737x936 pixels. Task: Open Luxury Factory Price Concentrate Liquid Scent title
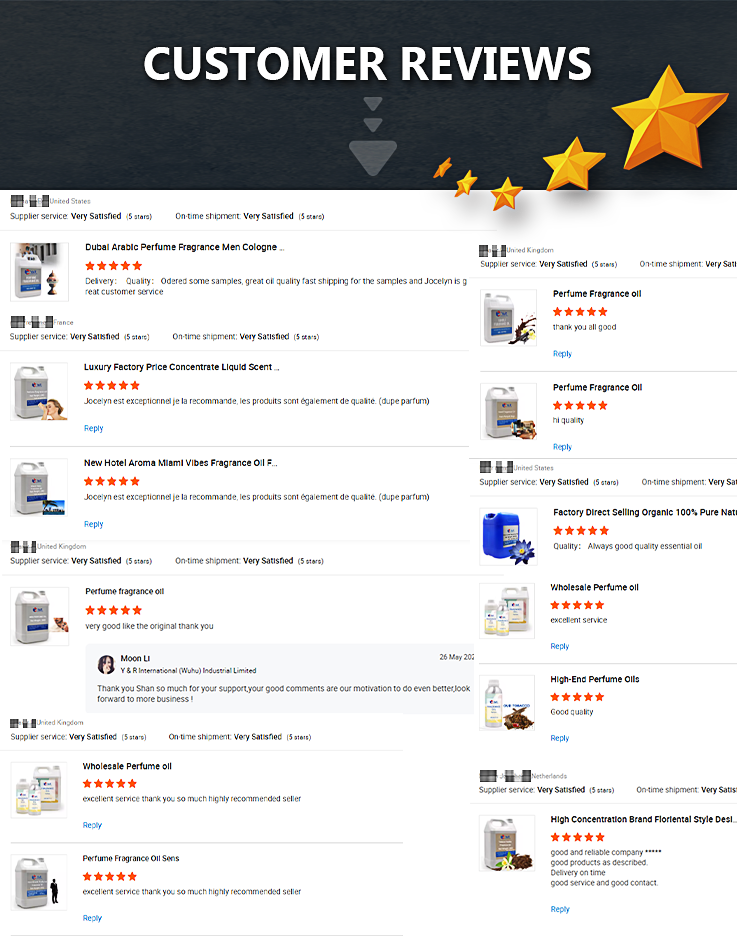pyautogui.click(x=181, y=367)
